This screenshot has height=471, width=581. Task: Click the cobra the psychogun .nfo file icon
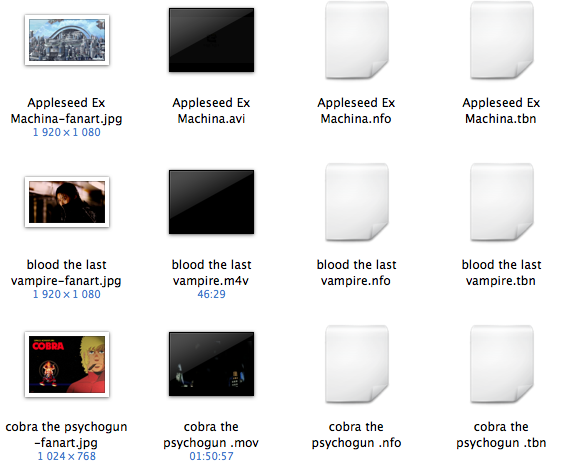tap(356, 364)
